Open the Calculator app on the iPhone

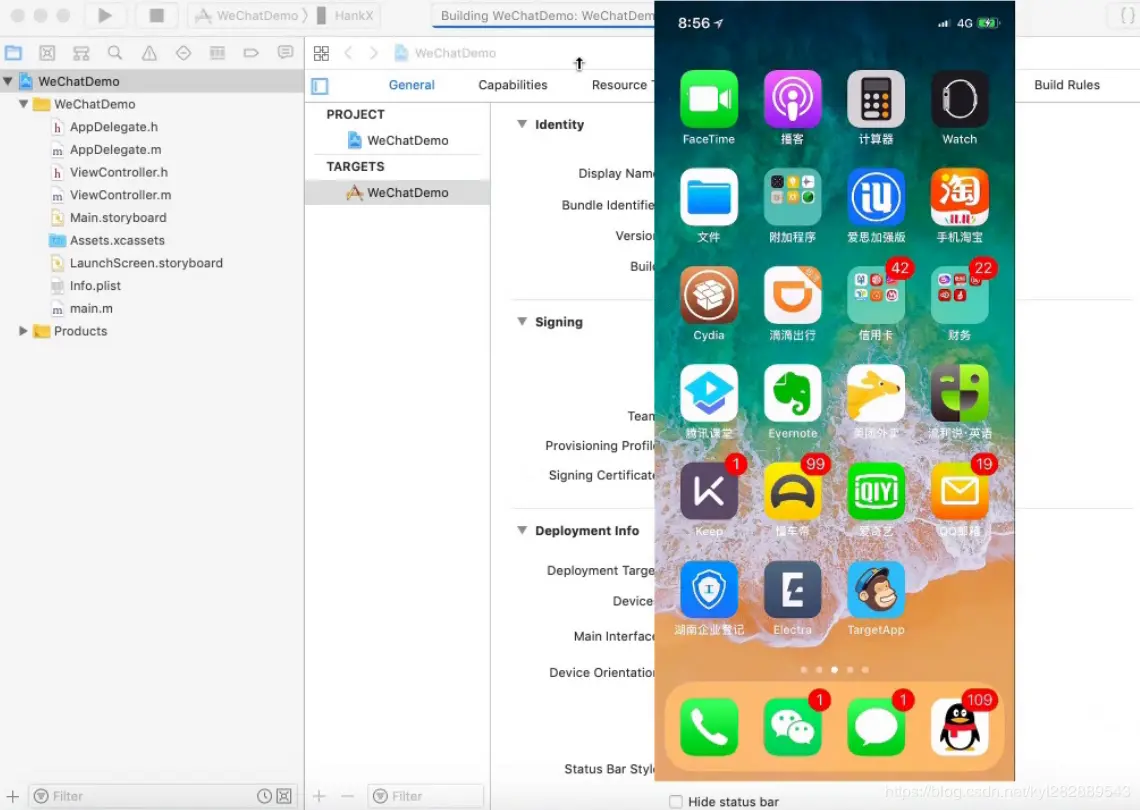[876, 99]
